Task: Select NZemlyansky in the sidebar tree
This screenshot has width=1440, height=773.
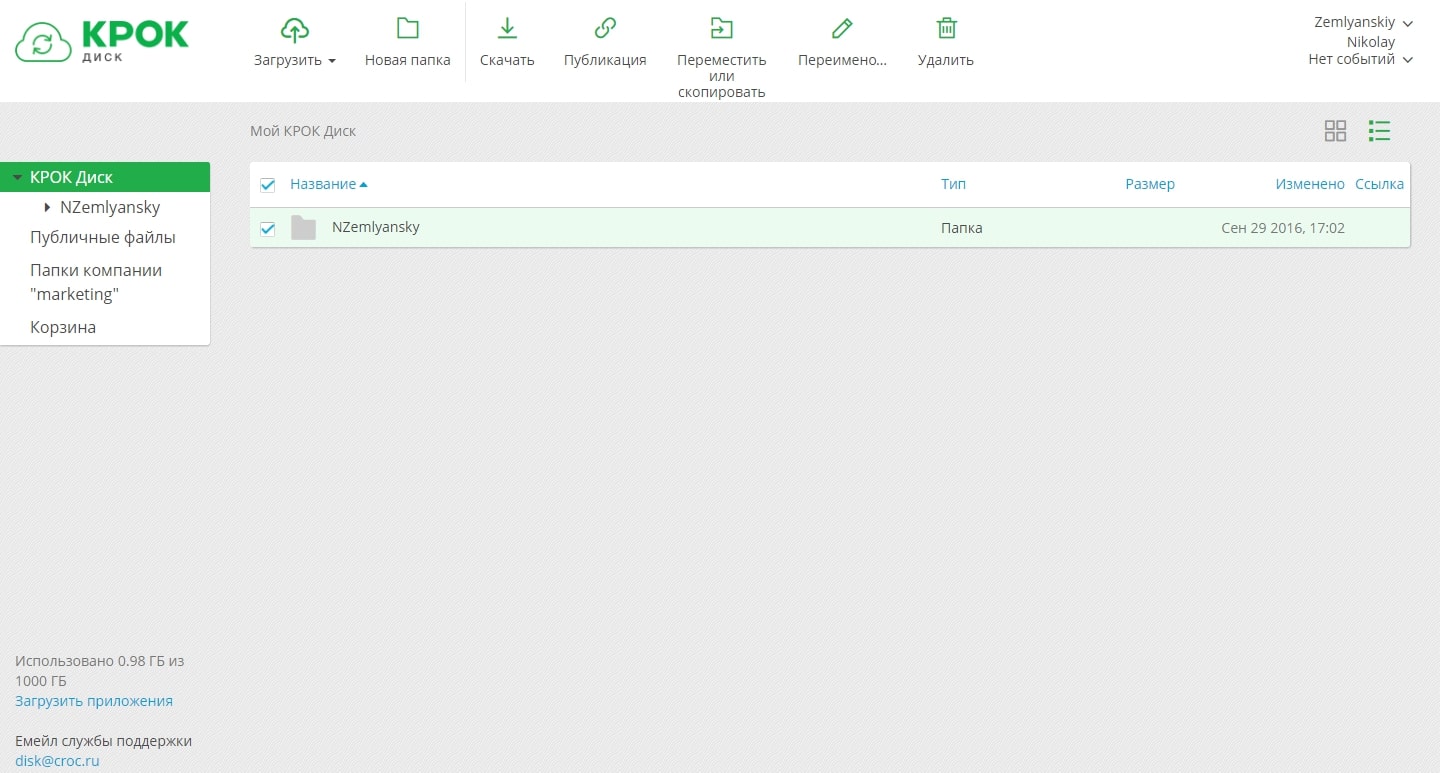Action: [x=110, y=207]
